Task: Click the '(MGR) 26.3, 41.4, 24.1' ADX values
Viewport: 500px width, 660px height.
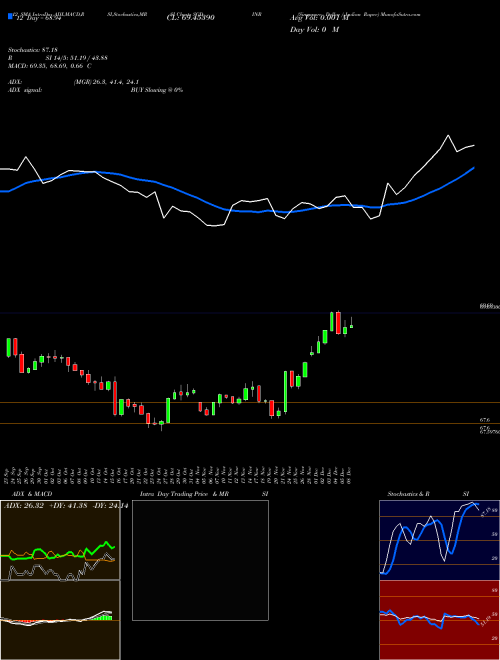Action: click(106, 82)
